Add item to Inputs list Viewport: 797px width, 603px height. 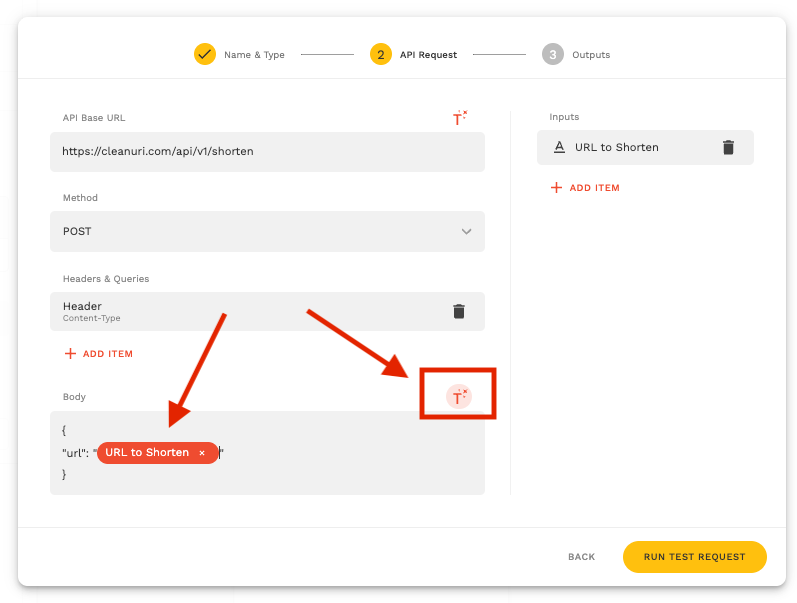pos(594,188)
